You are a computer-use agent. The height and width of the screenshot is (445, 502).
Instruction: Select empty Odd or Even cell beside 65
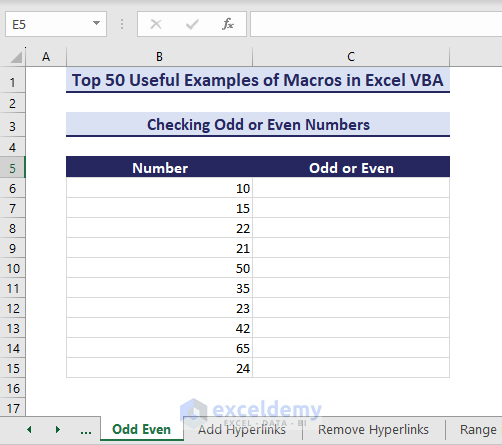[x=351, y=348]
